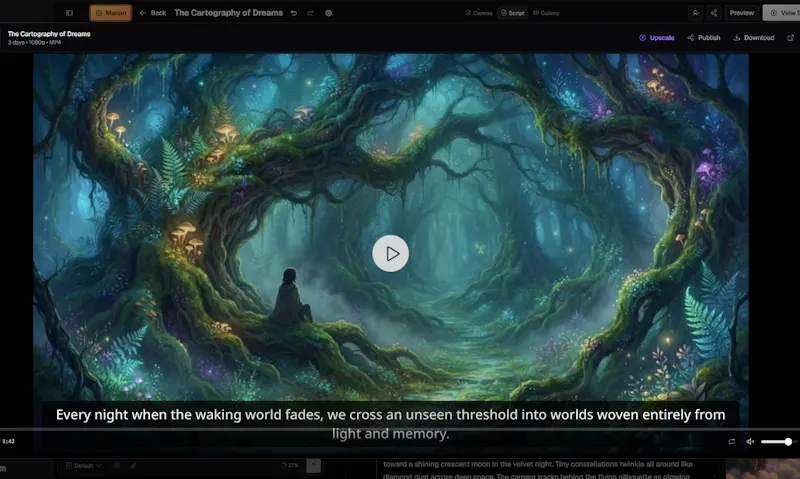Click the View button at top right
This screenshot has height=479, width=800.
[x=782, y=13]
